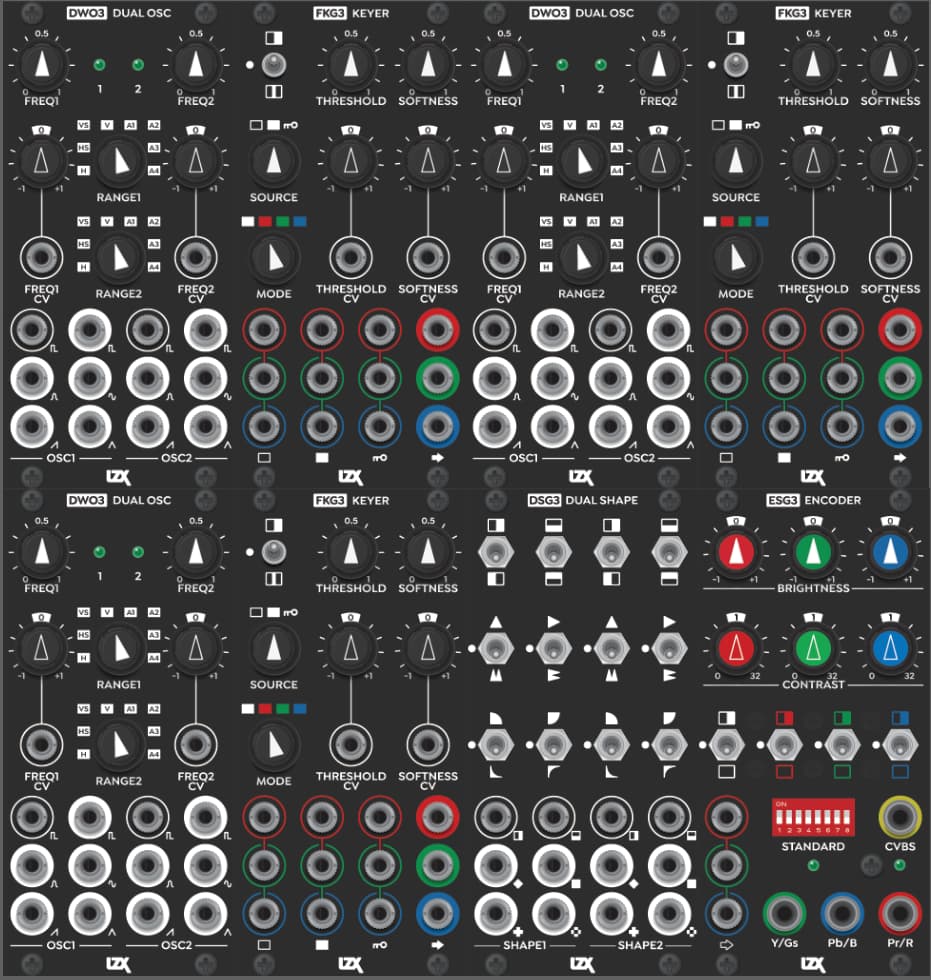Click the SOURCE selector on lower-row FKG3 Keyer
This screenshot has height=980, width=931.
click(274, 648)
